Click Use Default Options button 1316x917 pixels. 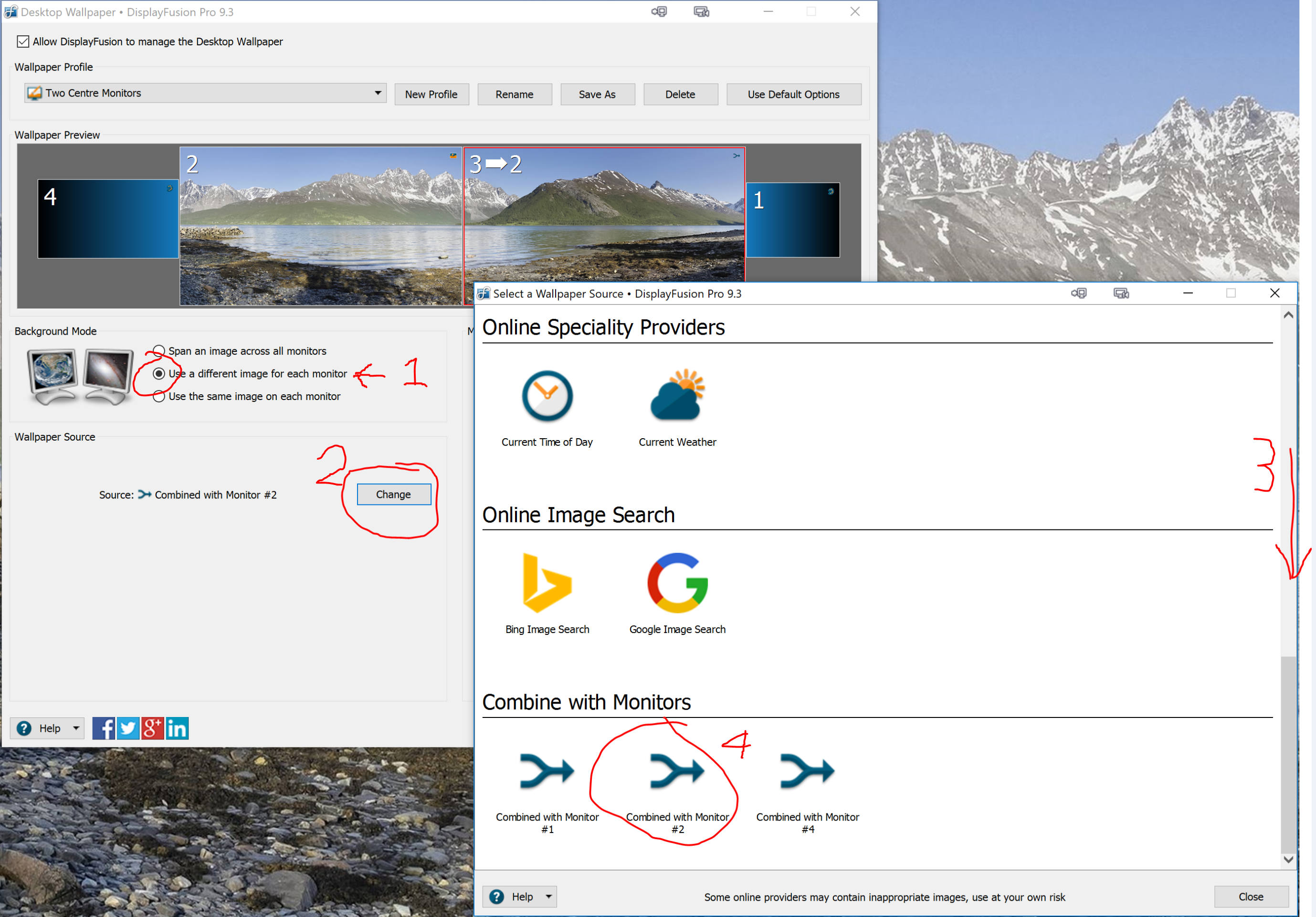pyautogui.click(x=793, y=95)
